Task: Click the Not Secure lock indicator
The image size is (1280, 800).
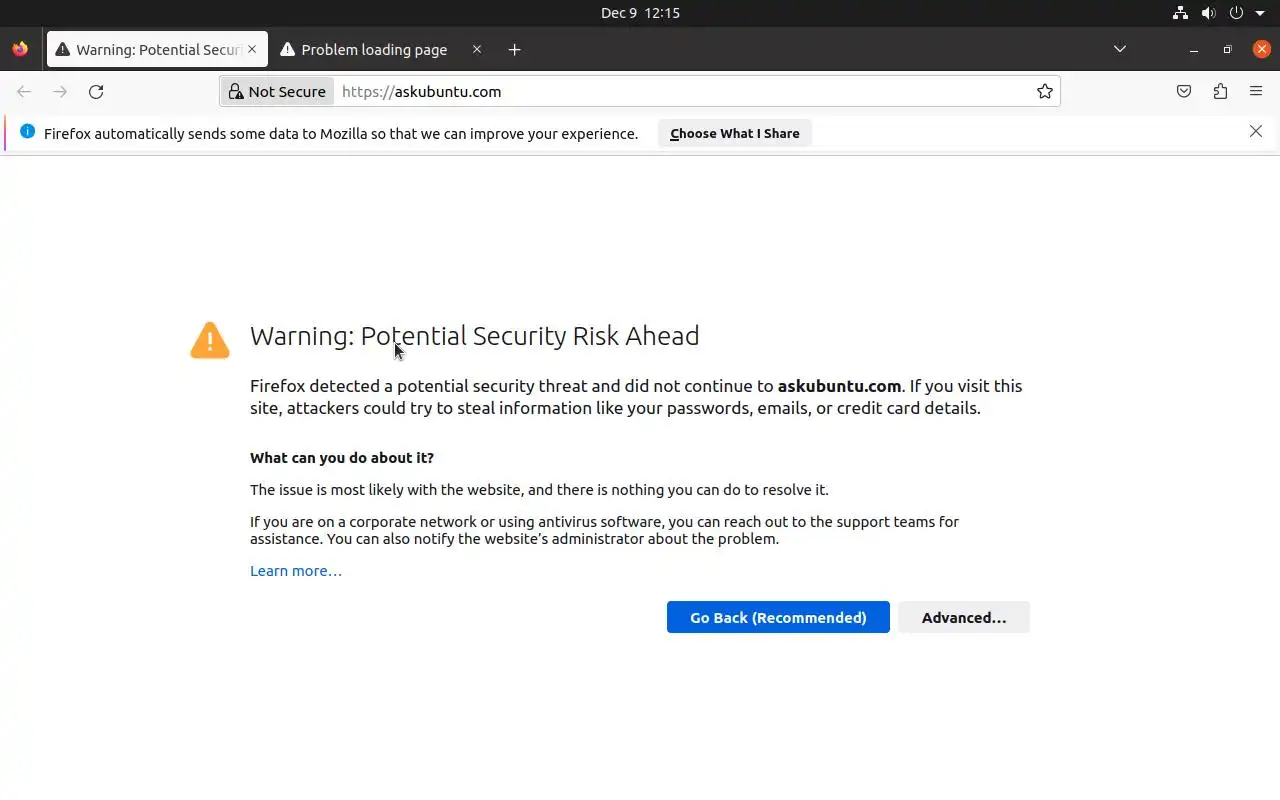Action: pos(277,92)
